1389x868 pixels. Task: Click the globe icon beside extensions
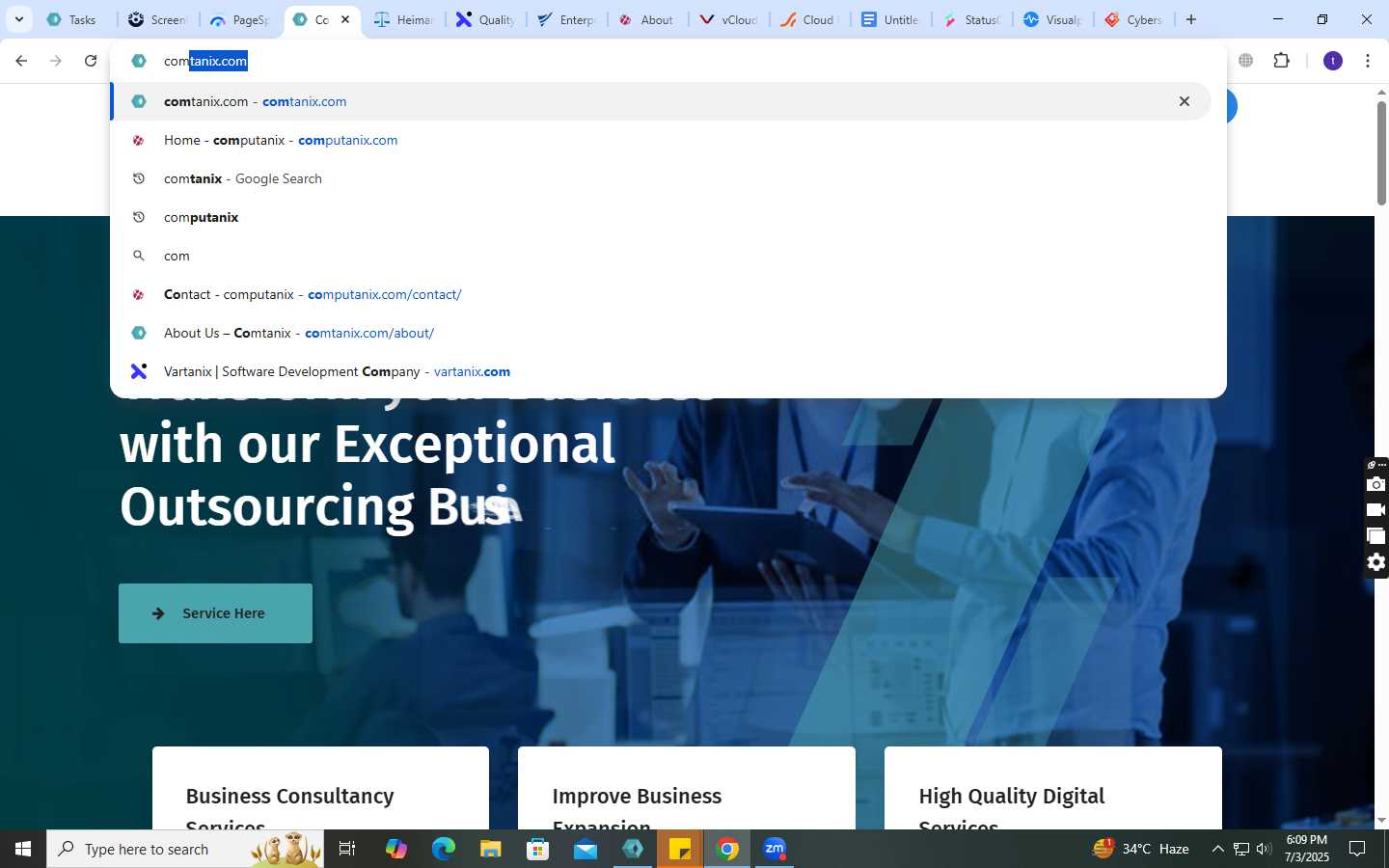pos(1246,61)
